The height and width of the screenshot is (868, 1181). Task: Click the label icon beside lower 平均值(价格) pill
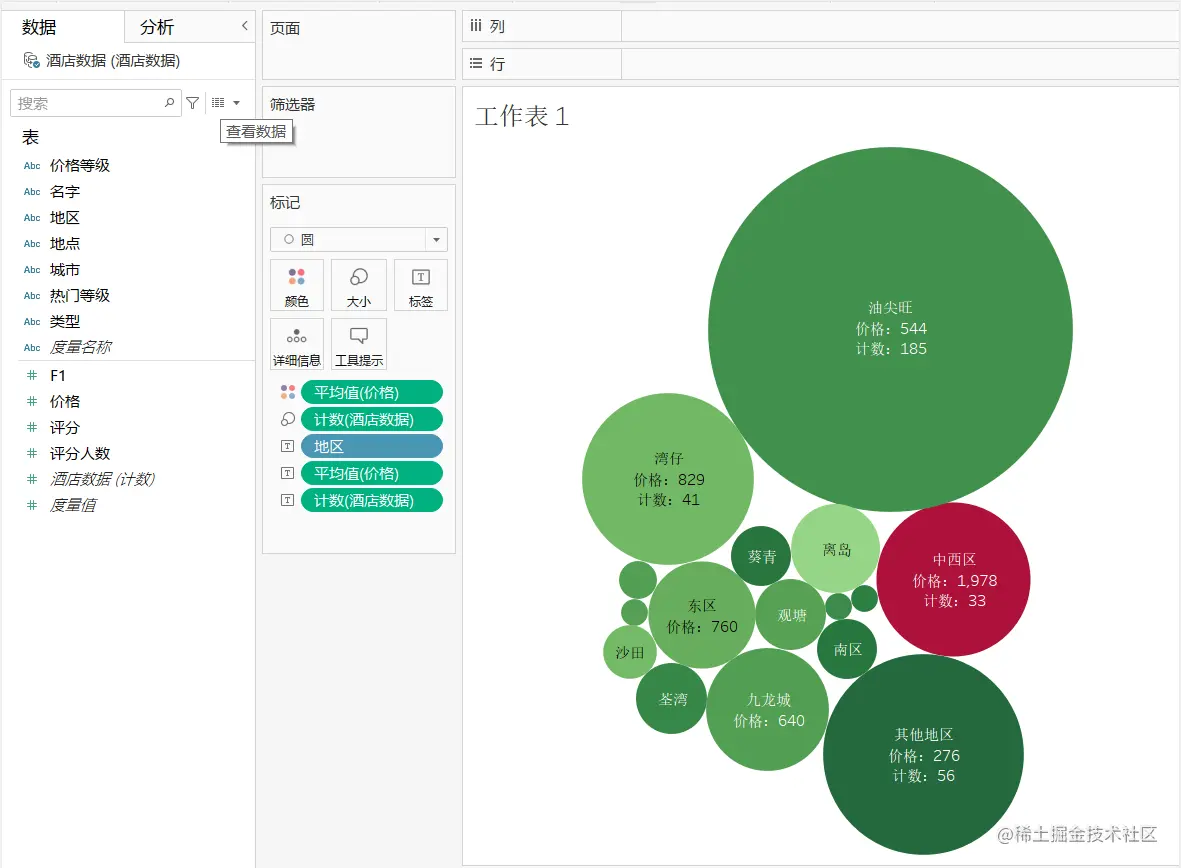point(288,473)
